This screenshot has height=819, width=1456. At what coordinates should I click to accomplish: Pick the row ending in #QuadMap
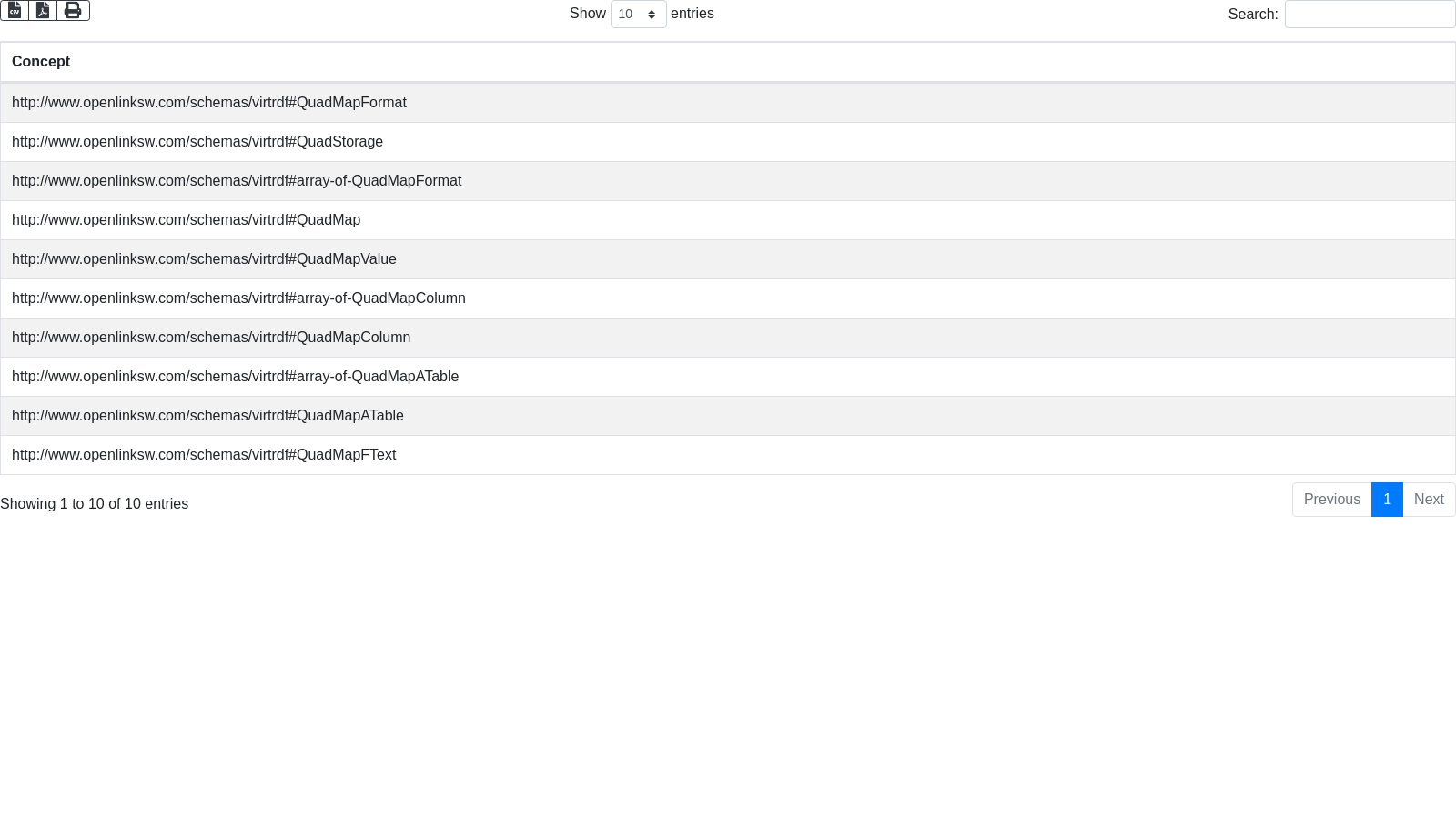[x=186, y=220]
